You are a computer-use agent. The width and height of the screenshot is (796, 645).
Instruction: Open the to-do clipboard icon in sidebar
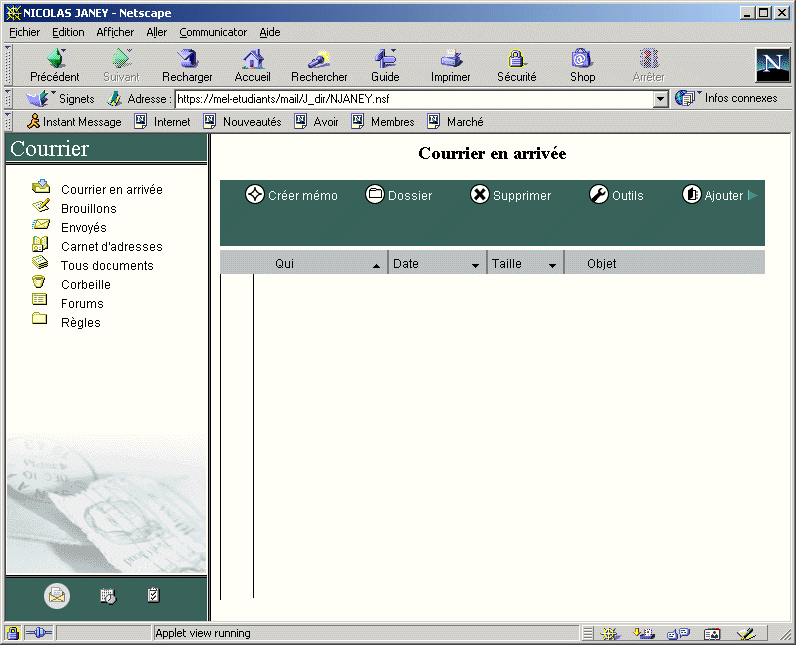point(153,595)
